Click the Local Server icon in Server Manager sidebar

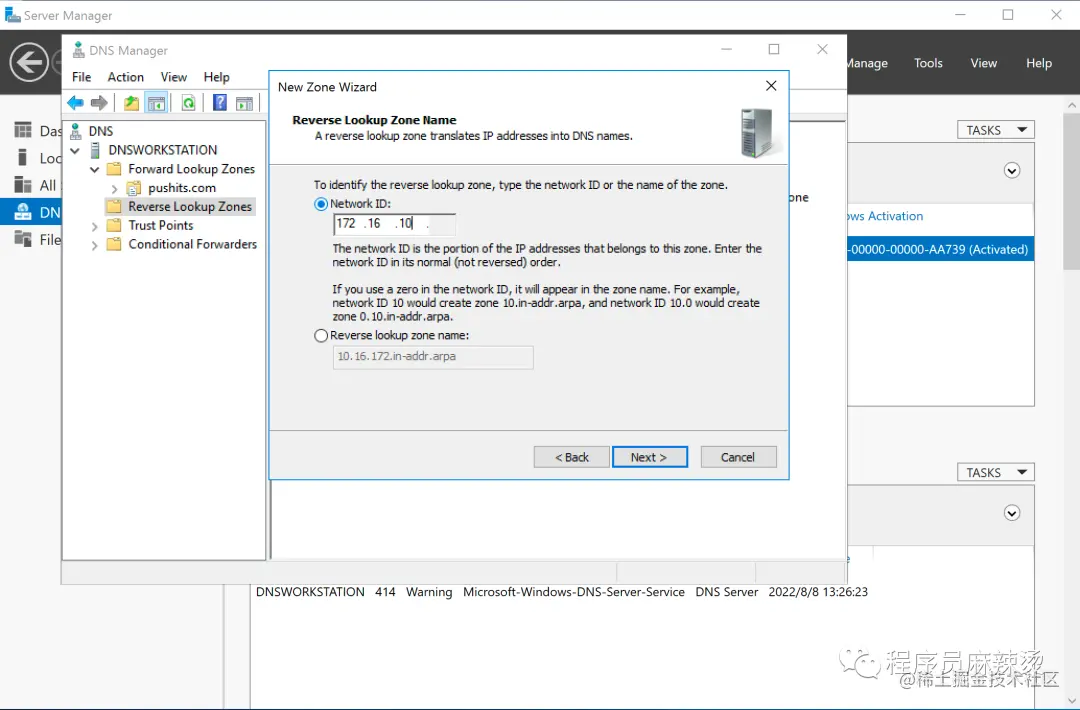pyautogui.click(x=23, y=158)
